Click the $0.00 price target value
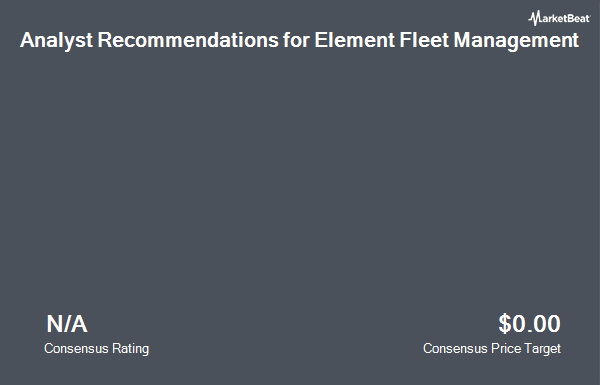This screenshot has height=385, width=600. pyautogui.click(x=529, y=324)
